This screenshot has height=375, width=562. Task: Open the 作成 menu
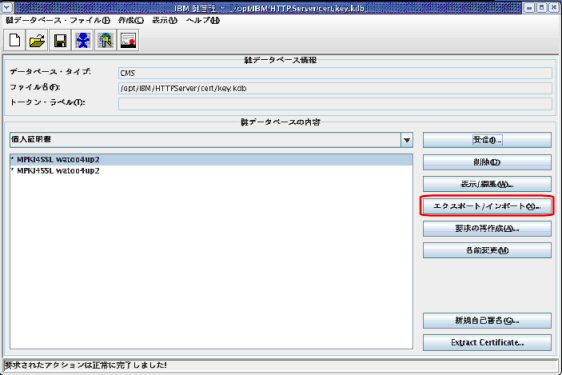pyautogui.click(x=131, y=20)
